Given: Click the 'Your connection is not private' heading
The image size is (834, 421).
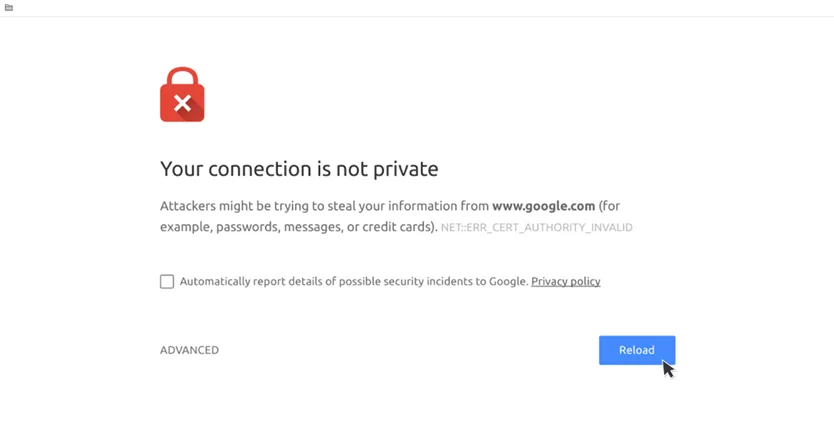Looking at the screenshot, I should point(299,169).
